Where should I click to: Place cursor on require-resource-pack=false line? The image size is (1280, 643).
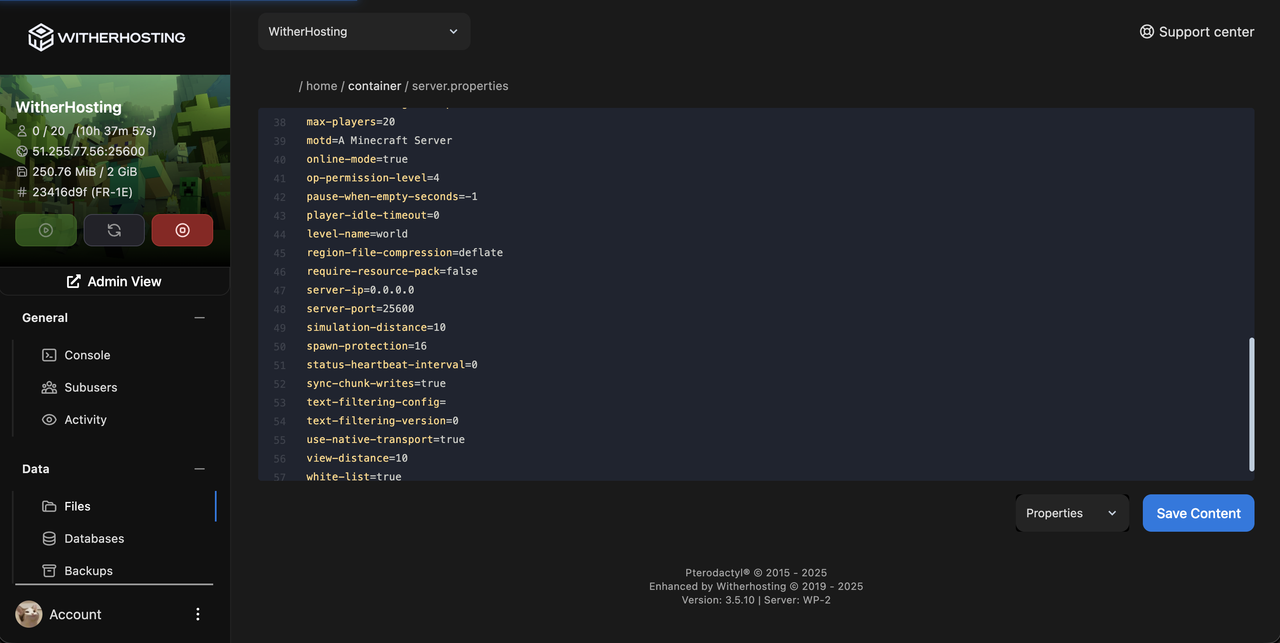click(392, 271)
